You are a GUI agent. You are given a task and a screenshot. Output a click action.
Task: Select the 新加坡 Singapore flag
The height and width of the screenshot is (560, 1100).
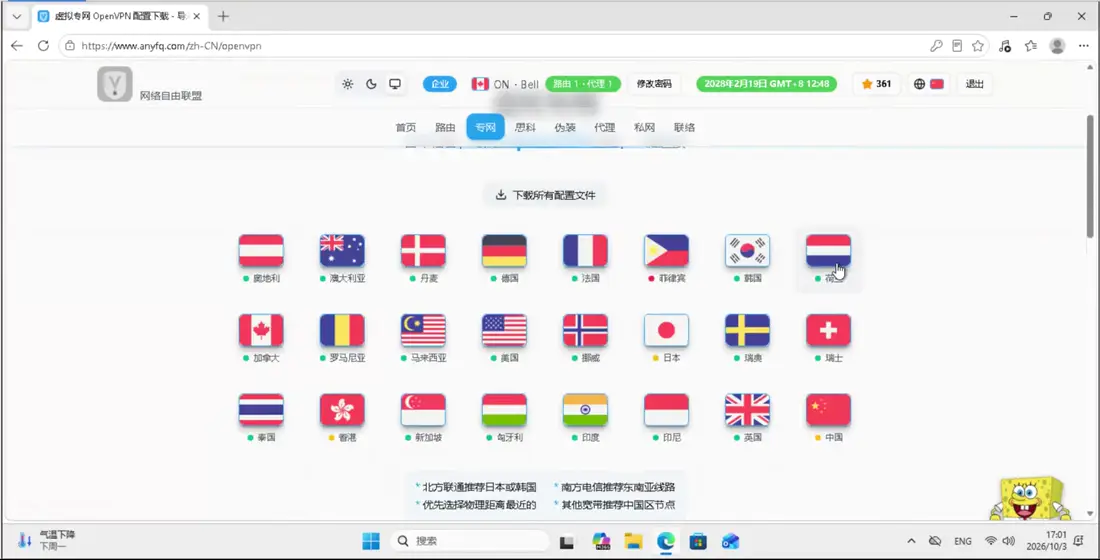(x=423, y=410)
